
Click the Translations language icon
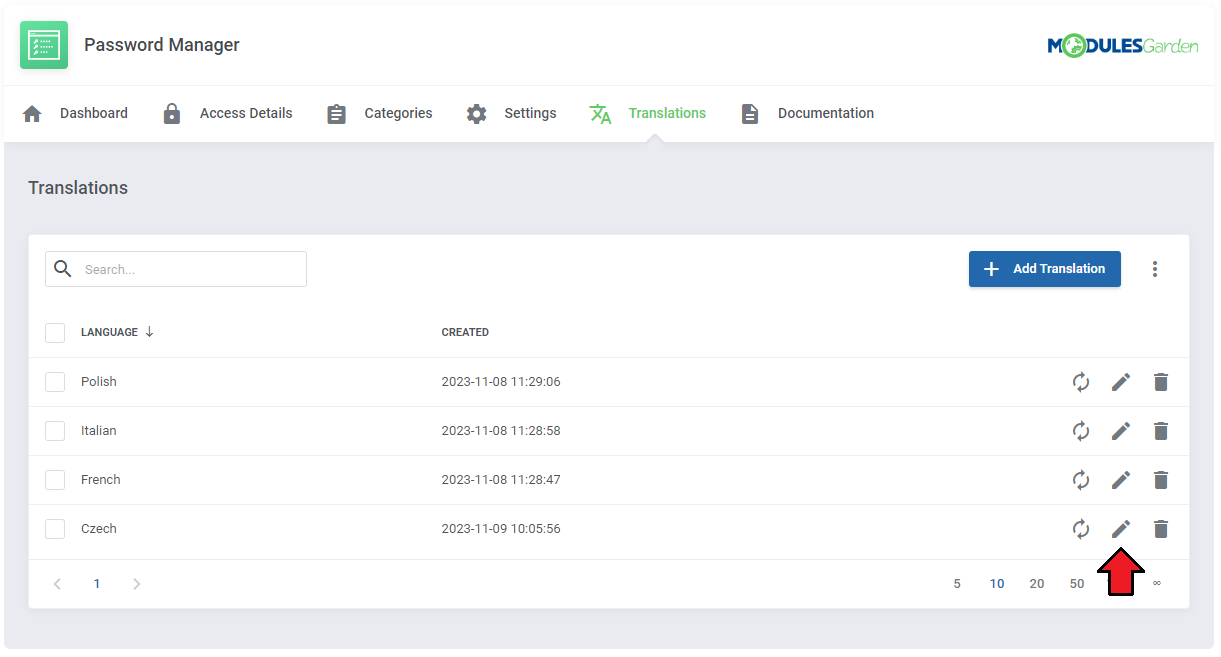tap(600, 114)
